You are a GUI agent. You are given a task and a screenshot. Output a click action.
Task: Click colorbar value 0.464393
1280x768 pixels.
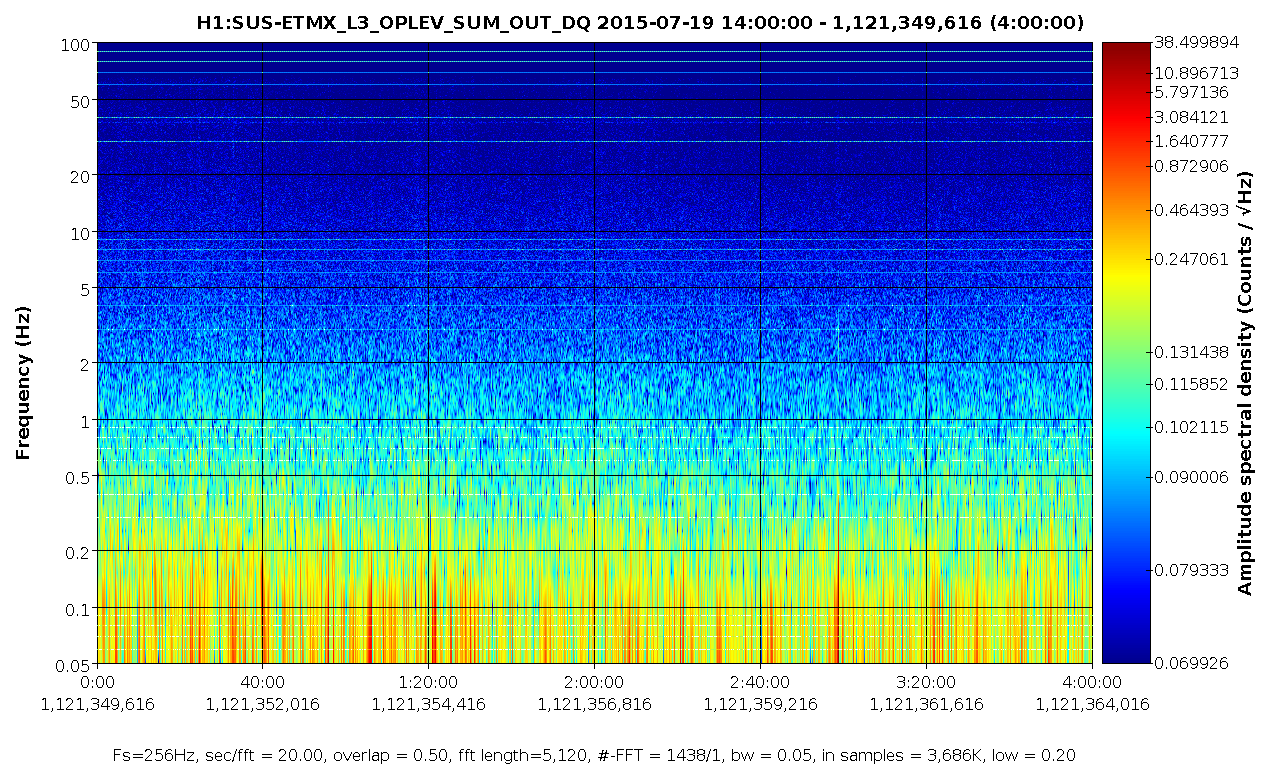1191,211
